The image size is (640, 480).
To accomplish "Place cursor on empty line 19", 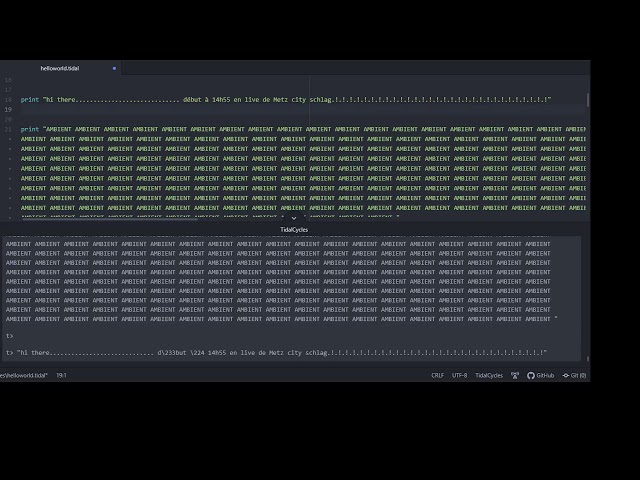I will pyautogui.click(x=302, y=109).
